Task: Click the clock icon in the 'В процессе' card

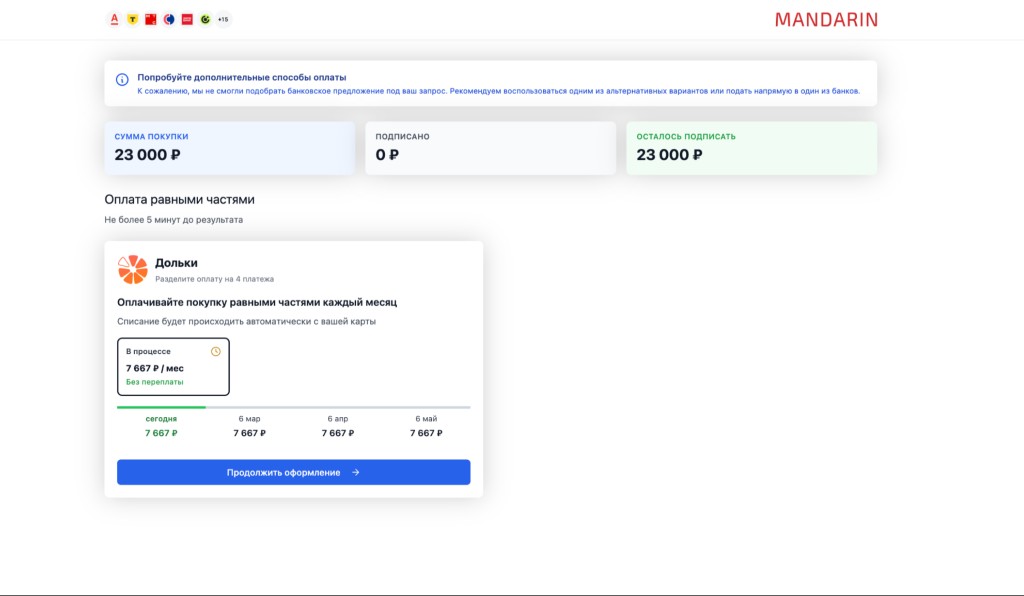Action: tap(216, 351)
